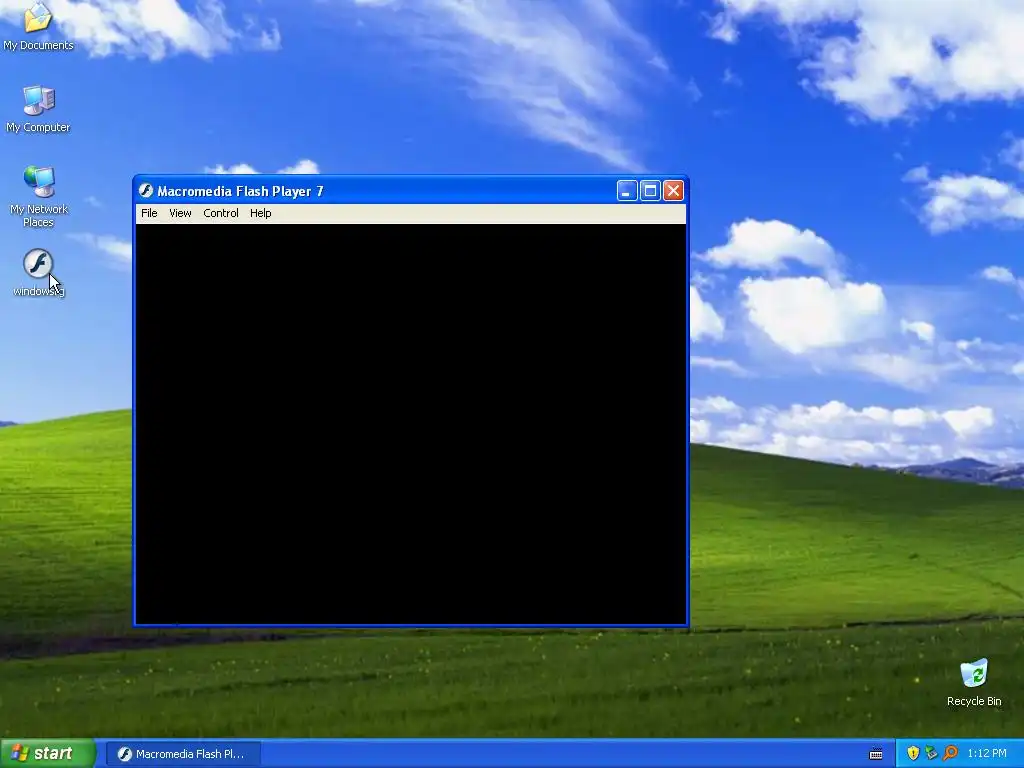Click the Macromedia Flash Player 7 title bar
This screenshot has height=768, width=1024.
[410, 191]
